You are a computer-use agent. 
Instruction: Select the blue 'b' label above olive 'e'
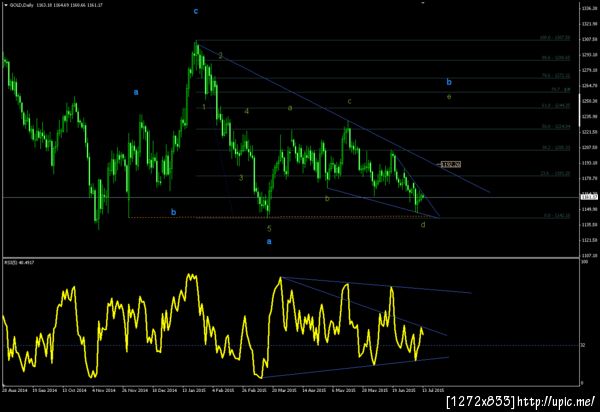pos(449,82)
